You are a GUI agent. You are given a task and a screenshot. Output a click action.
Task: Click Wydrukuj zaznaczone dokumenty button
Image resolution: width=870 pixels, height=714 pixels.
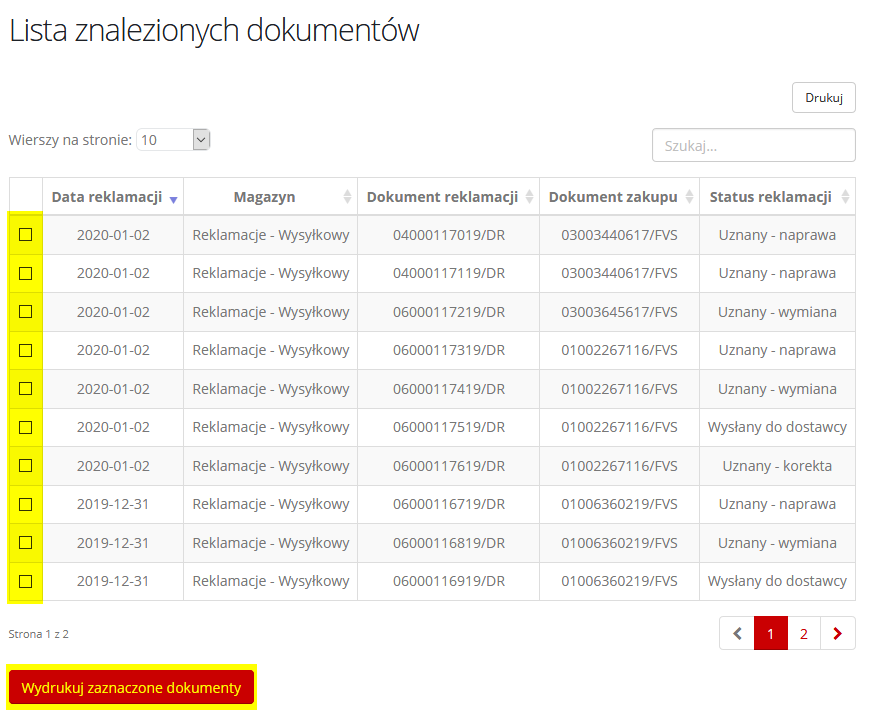131,687
